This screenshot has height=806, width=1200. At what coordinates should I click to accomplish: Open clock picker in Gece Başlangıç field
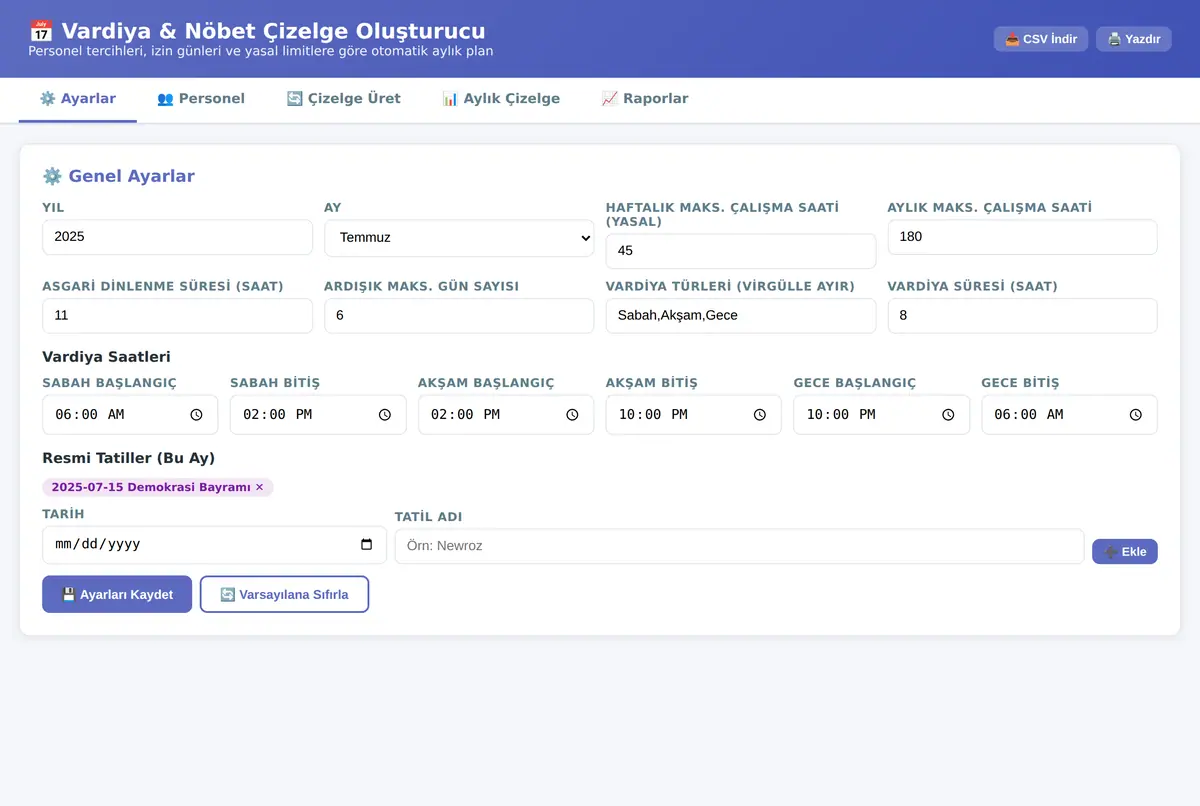tap(948, 415)
